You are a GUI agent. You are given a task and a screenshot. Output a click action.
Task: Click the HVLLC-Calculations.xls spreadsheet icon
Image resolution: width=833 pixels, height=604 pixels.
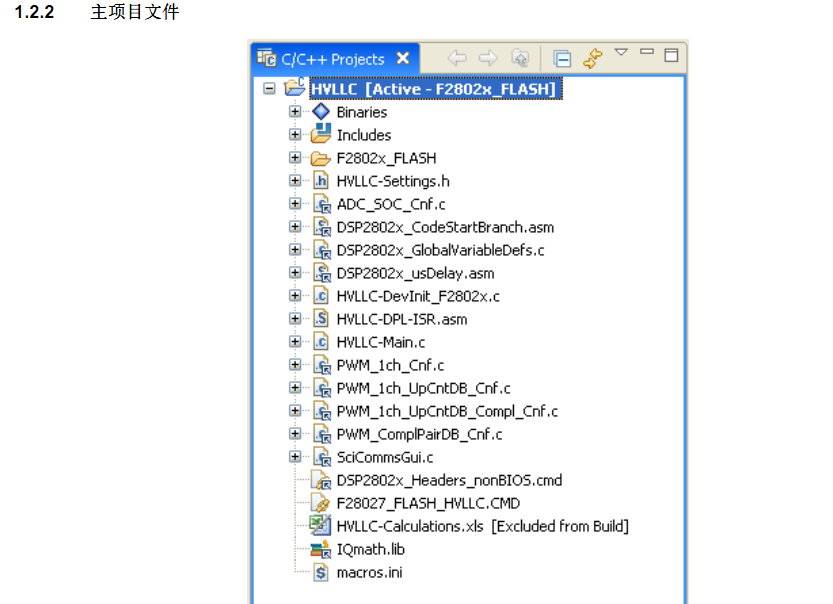pyautogui.click(x=320, y=525)
